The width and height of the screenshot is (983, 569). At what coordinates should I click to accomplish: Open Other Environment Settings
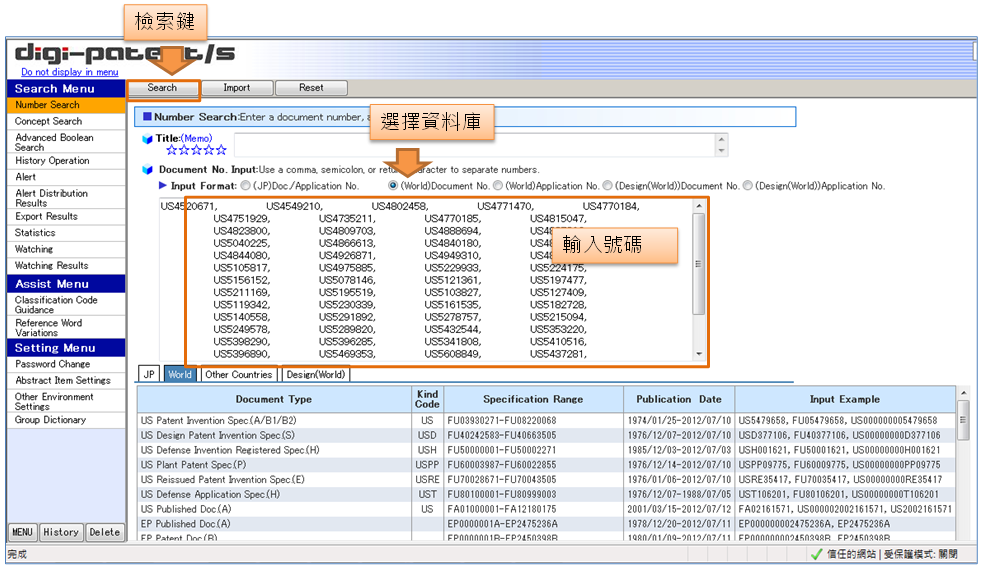[x=66, y=401]
